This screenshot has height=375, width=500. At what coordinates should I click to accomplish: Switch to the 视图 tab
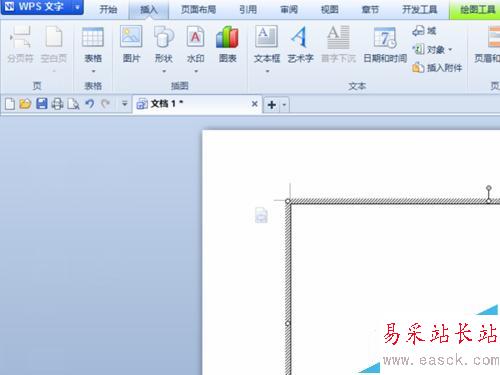pyautogui.click(x=329, y=9)
